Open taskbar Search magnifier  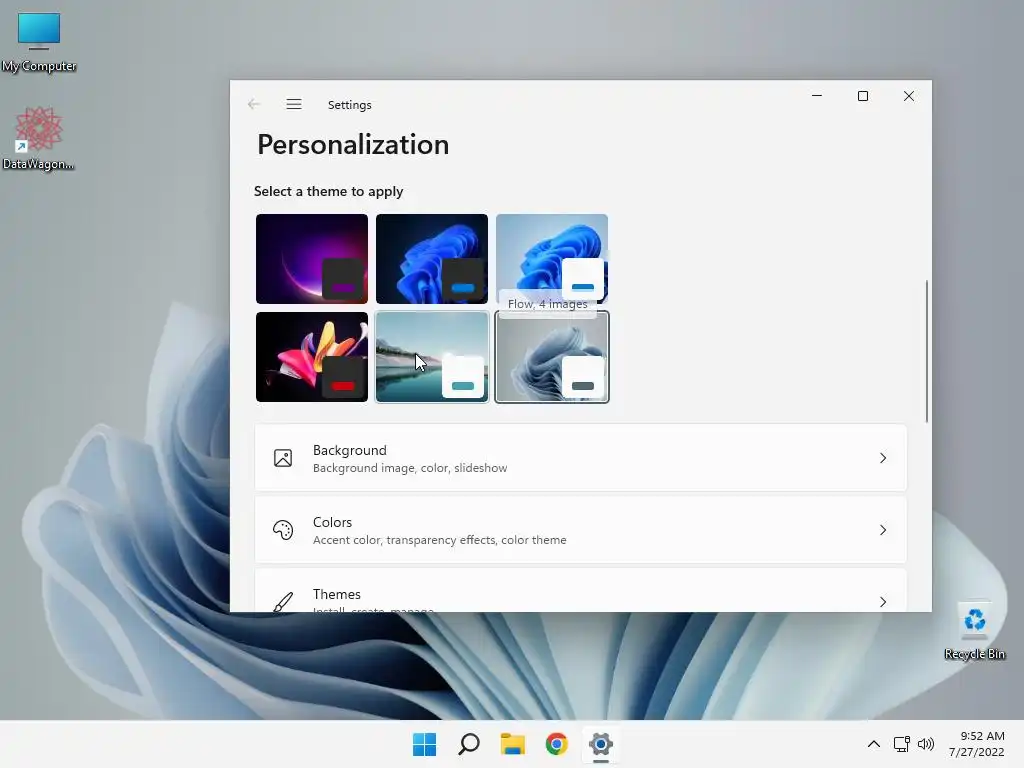tap(469, 744)
